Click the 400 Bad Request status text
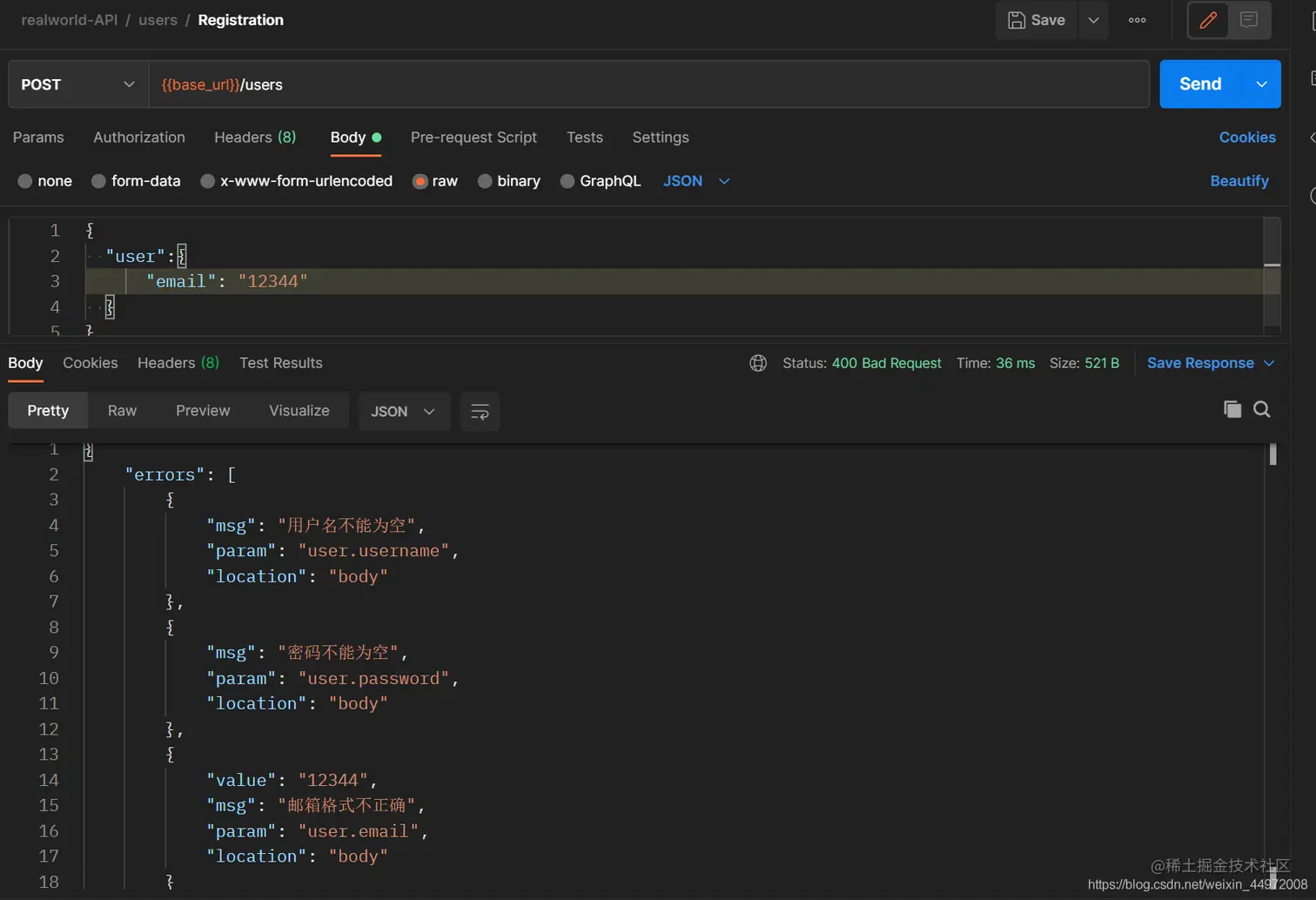The height and width of the screenshot is (900, 1316). tap(886, 363)
